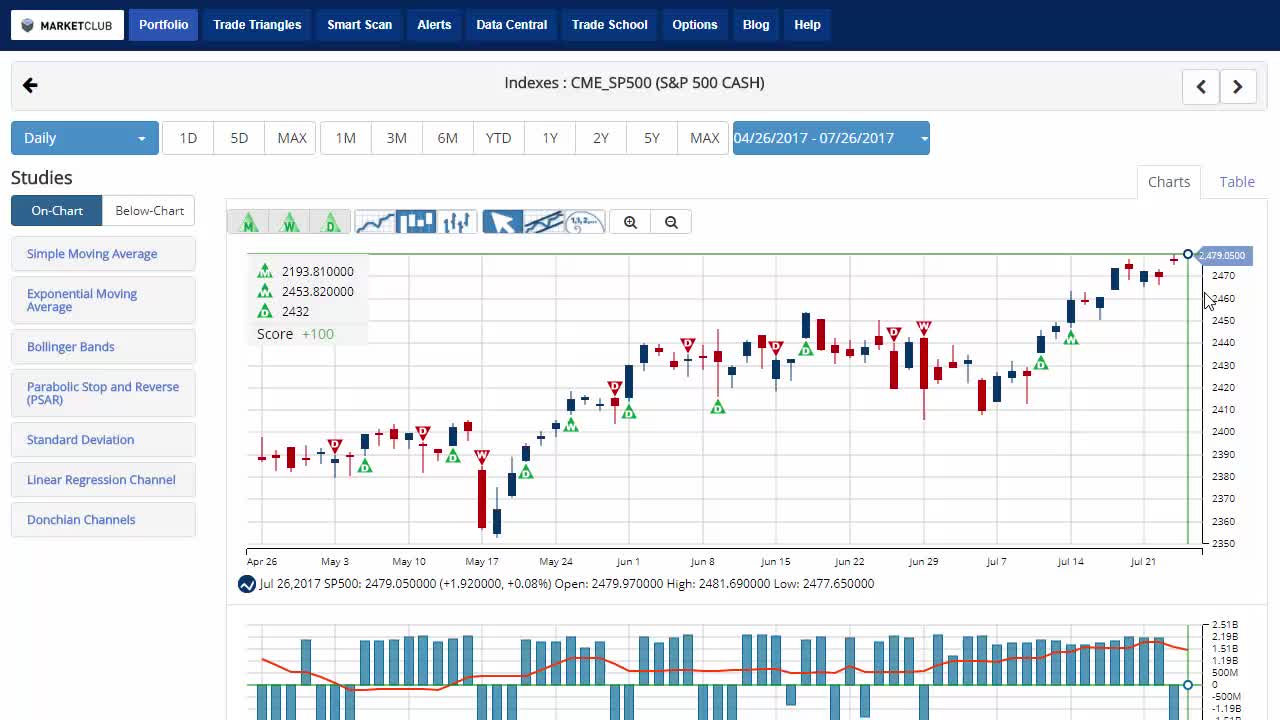This screenshot has width=1280, height=720.
Task: Click the Indexes : CME_SP500 title text
Action: (x=634, y=83)
